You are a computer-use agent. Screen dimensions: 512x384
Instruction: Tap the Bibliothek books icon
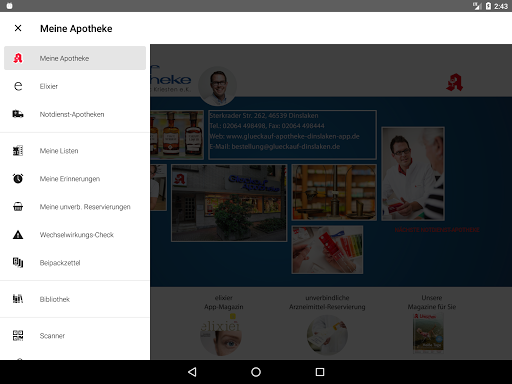pos(18,299)
